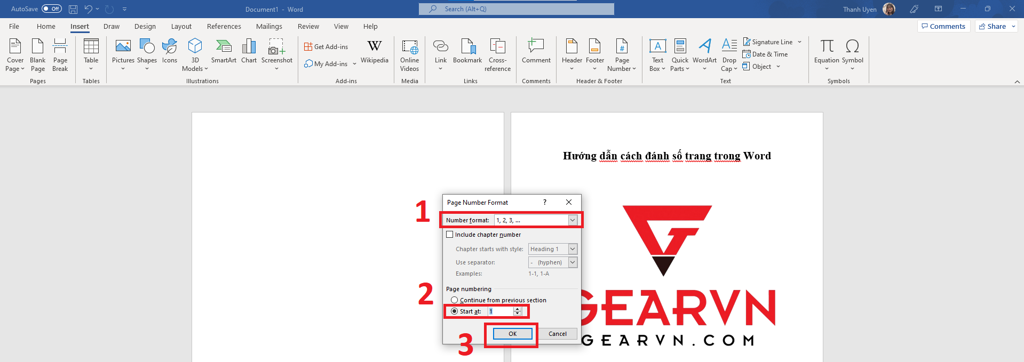This screenshot has width=1024, height=362.
Task: Insert a Cross-reference
Action: [498, 55]
